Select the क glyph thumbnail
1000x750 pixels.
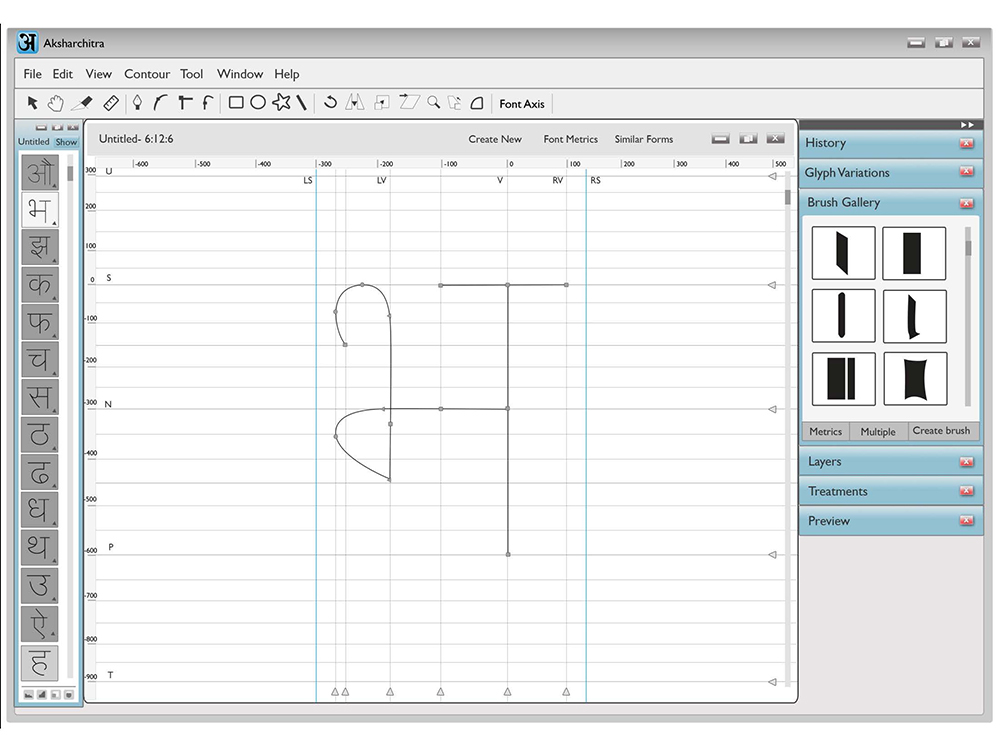(40, 284)
